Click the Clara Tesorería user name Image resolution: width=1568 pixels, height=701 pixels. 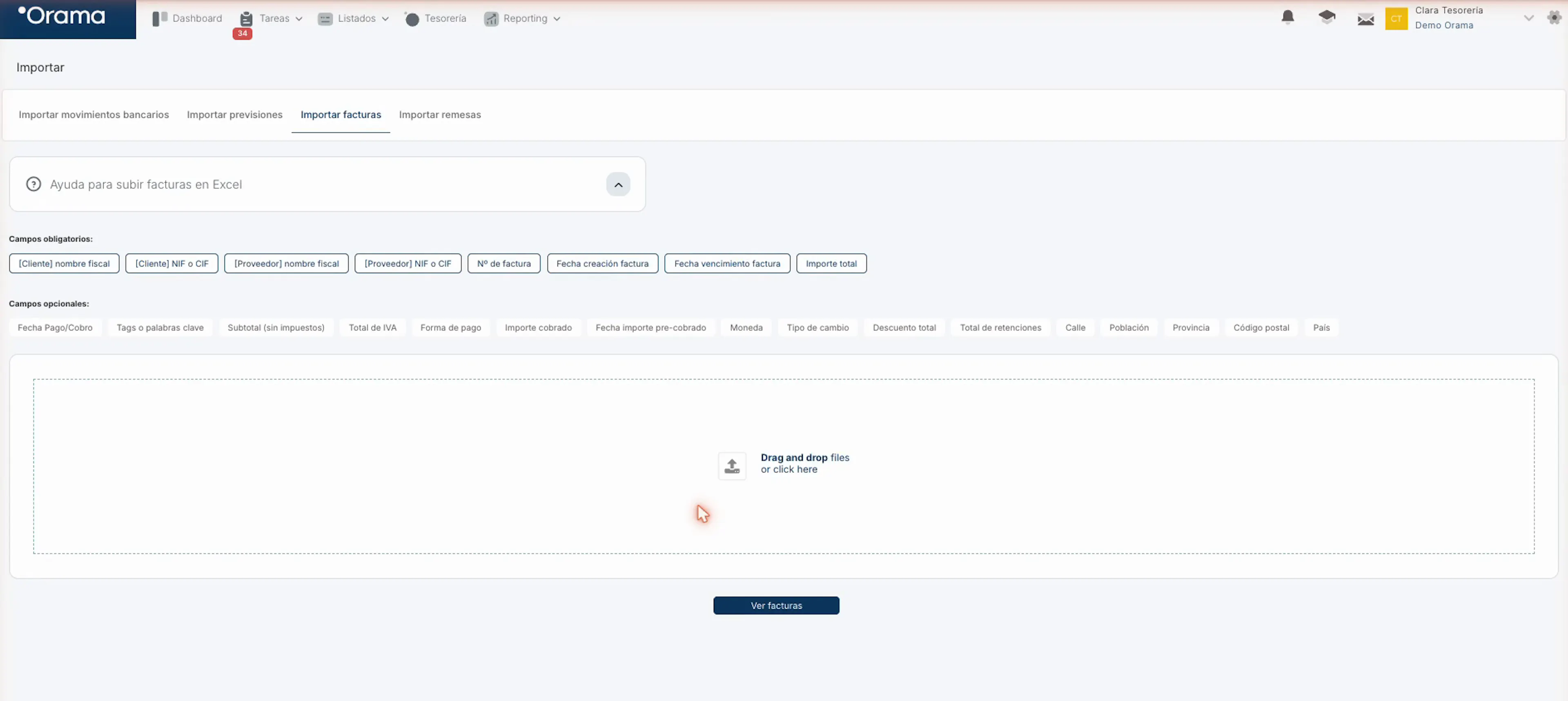tap(1449, 10)
